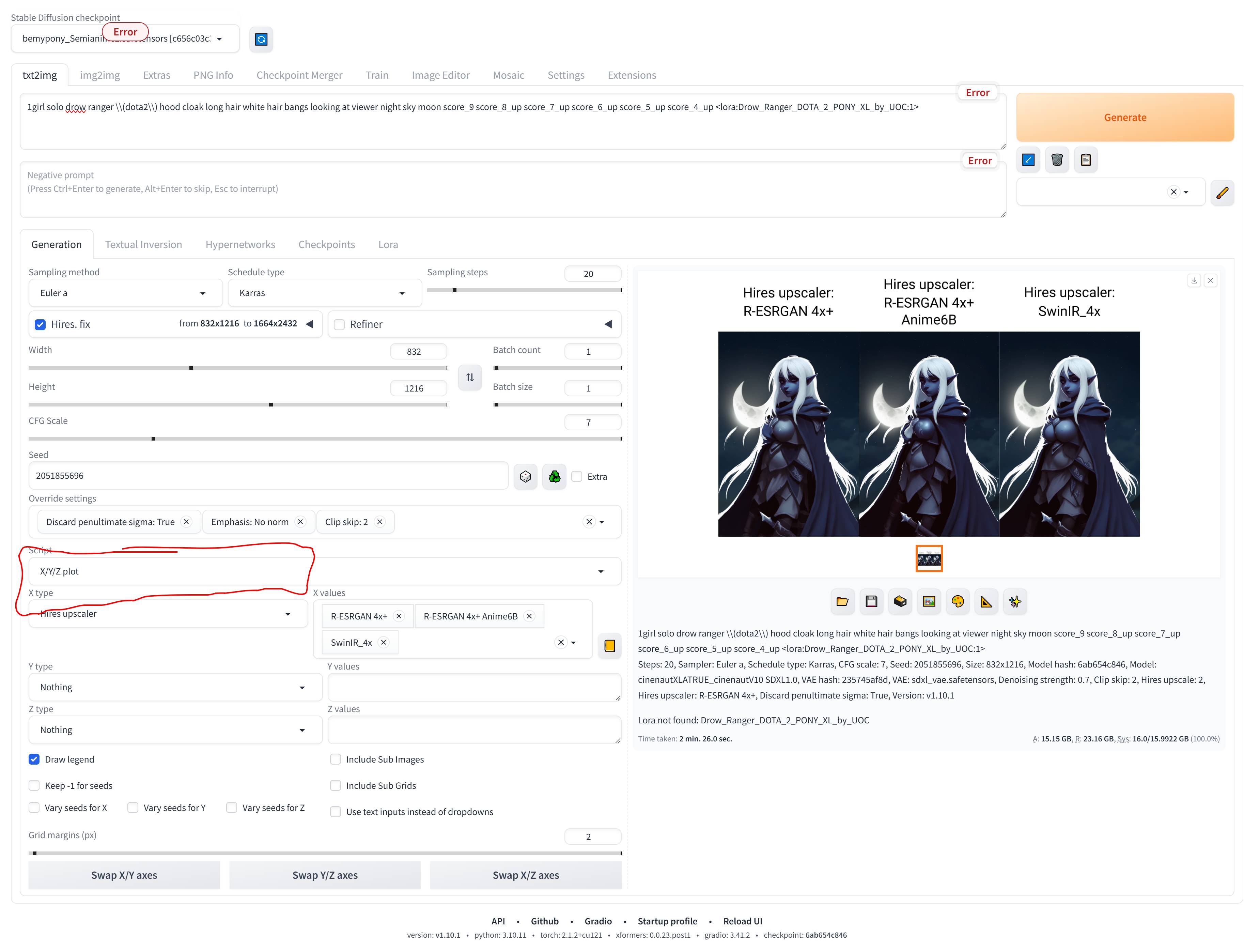Switch to the img2img tab
Viewport: 1244px width, 952px height.
pyautogui.click(x=100, y=75)
